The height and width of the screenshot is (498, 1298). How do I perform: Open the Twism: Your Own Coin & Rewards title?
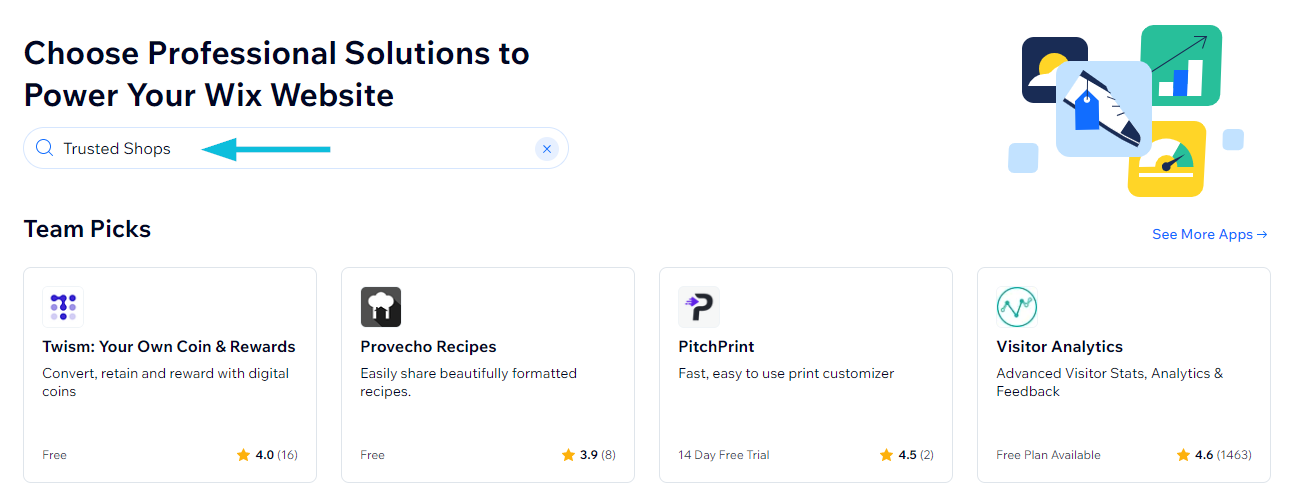click(169, 347)
